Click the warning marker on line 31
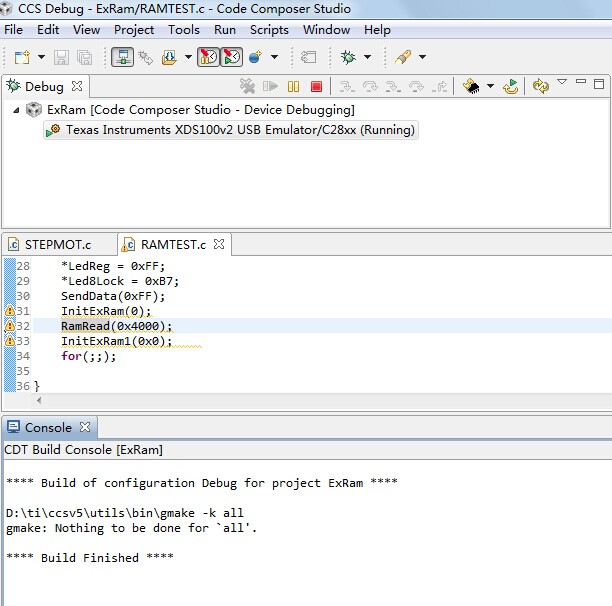This screenshot has height=606, width=612. pyautogui.click(x=9, y=311)
